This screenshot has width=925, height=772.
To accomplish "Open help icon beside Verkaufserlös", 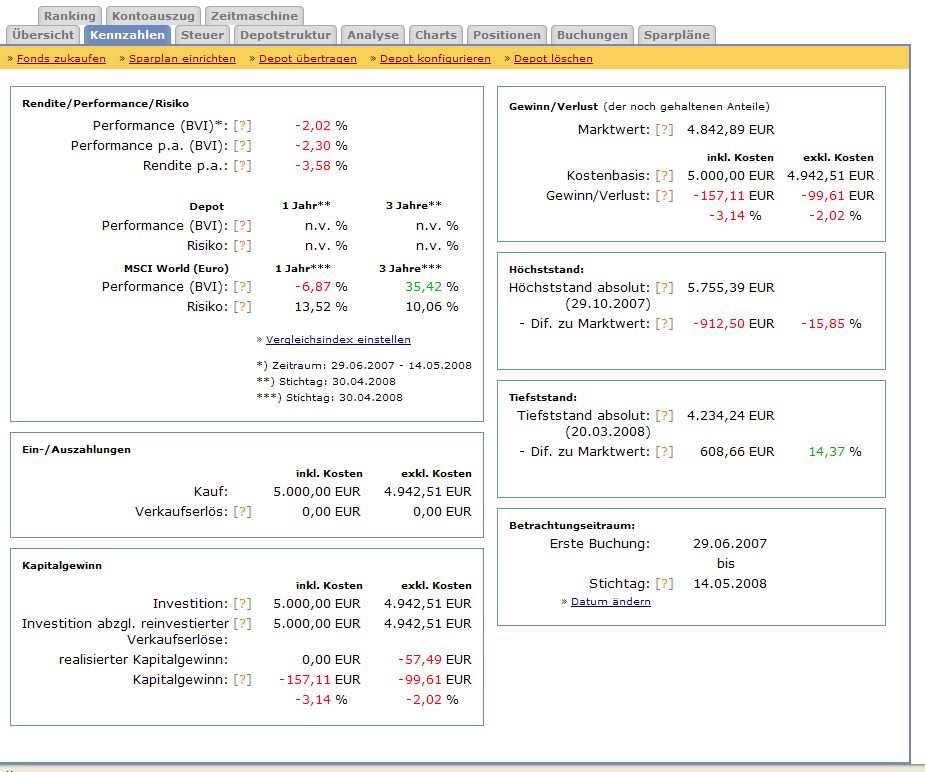I will tap(242, 512).
